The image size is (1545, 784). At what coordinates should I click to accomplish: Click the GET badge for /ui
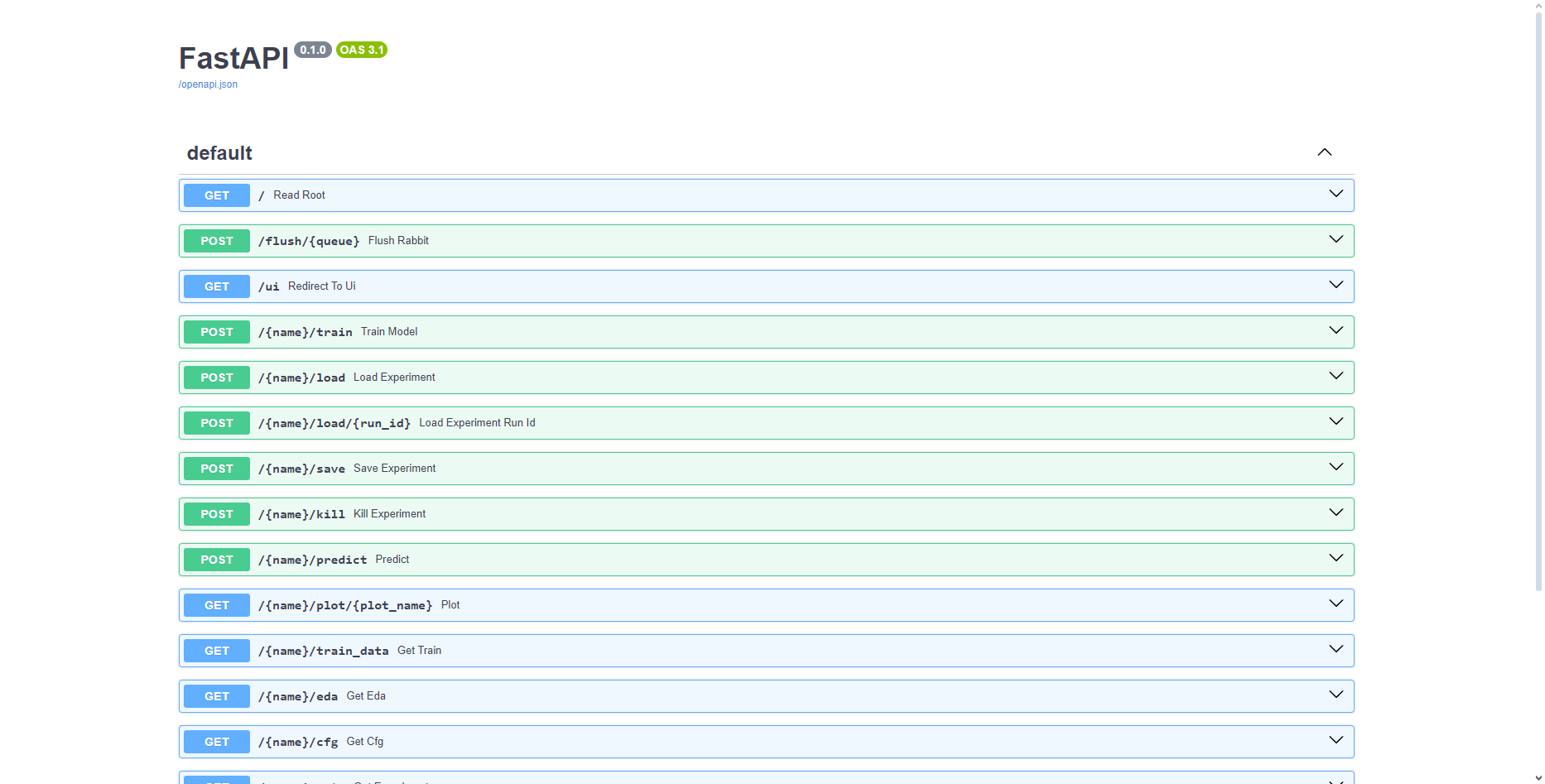(x=217, y=286)
